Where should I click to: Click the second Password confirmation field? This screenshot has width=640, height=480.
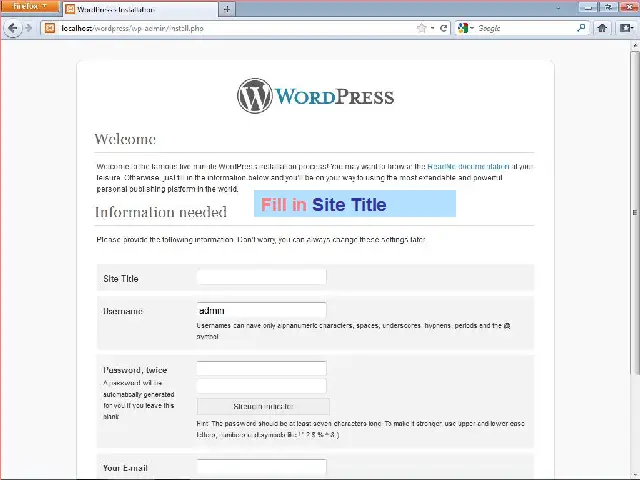(x=262, y=386)
